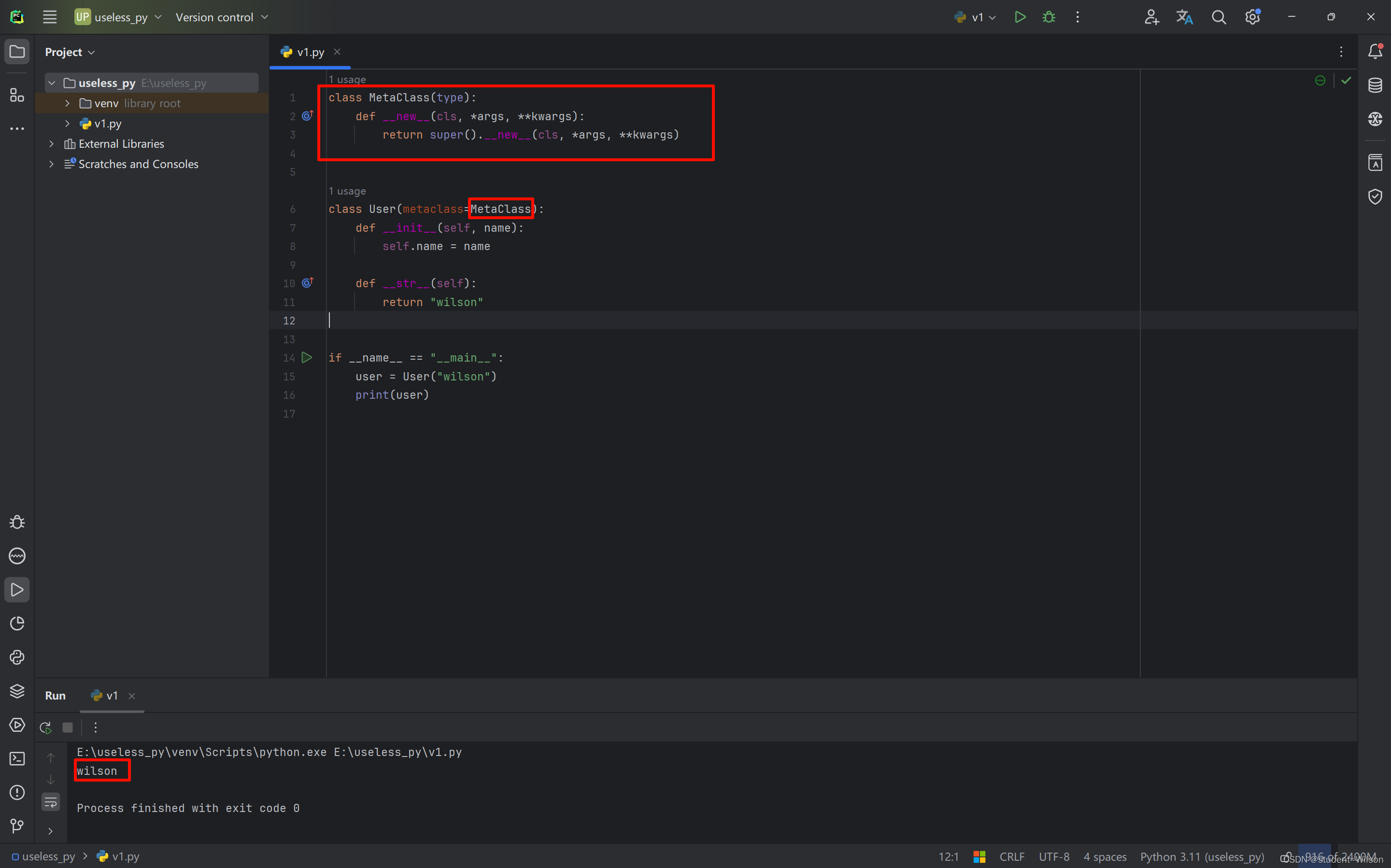Click v1.py breadcrumb in status bar
Viewport: 1391px width, 868px height.
pos(118,856)
